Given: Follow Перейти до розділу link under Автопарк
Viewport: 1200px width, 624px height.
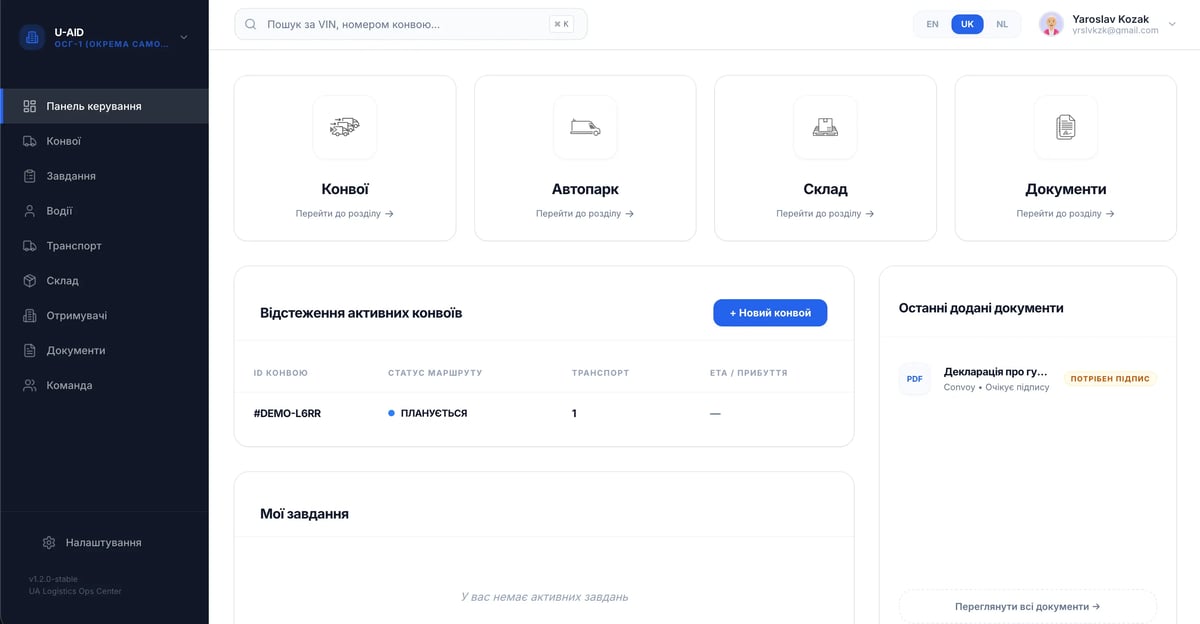Looking at the screenshot, I should tap(585, 213).
